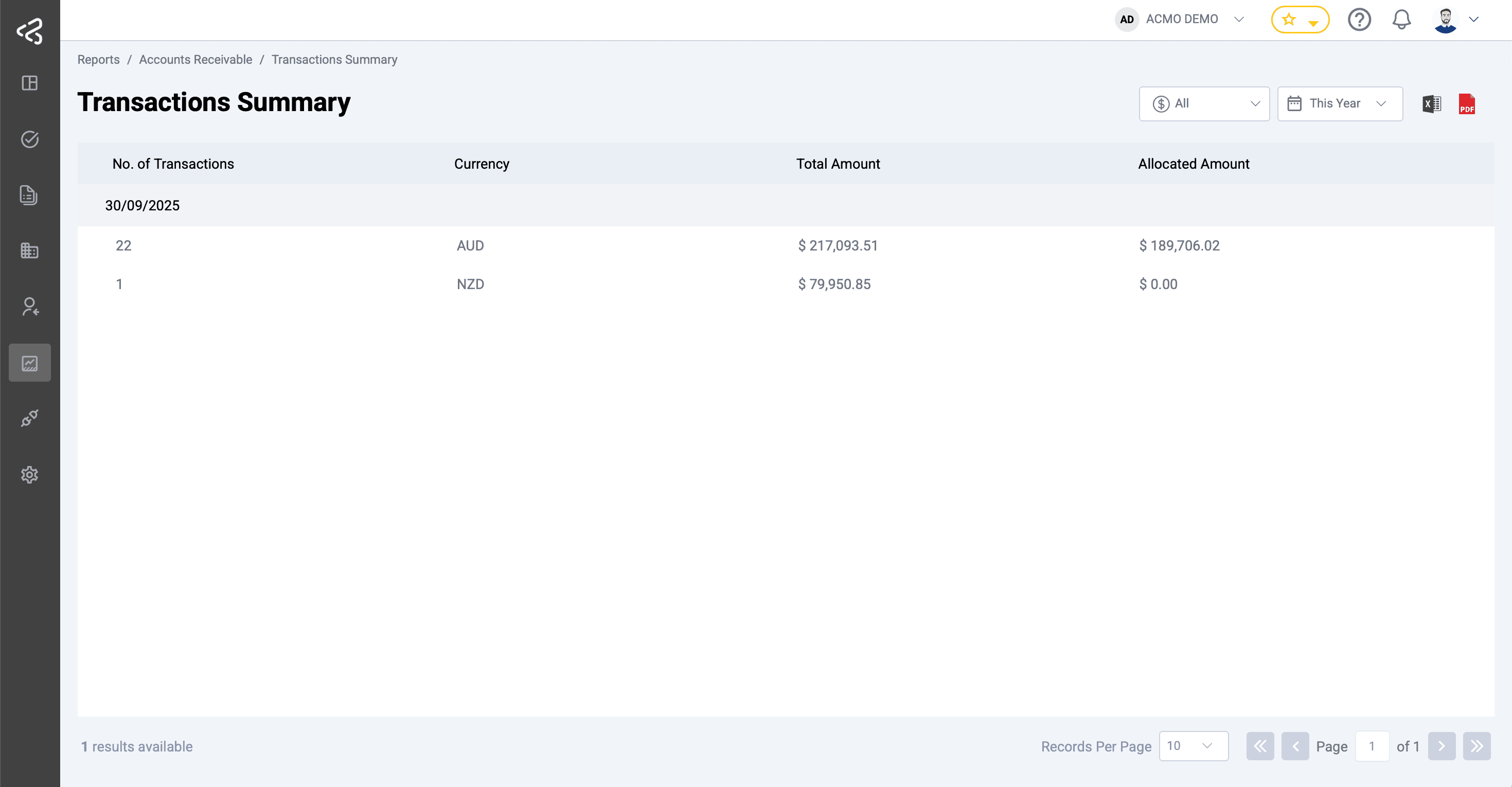Open the invoices documents icon in sidebar
The image size is (1512, 787).
click(x=29, y=195)
